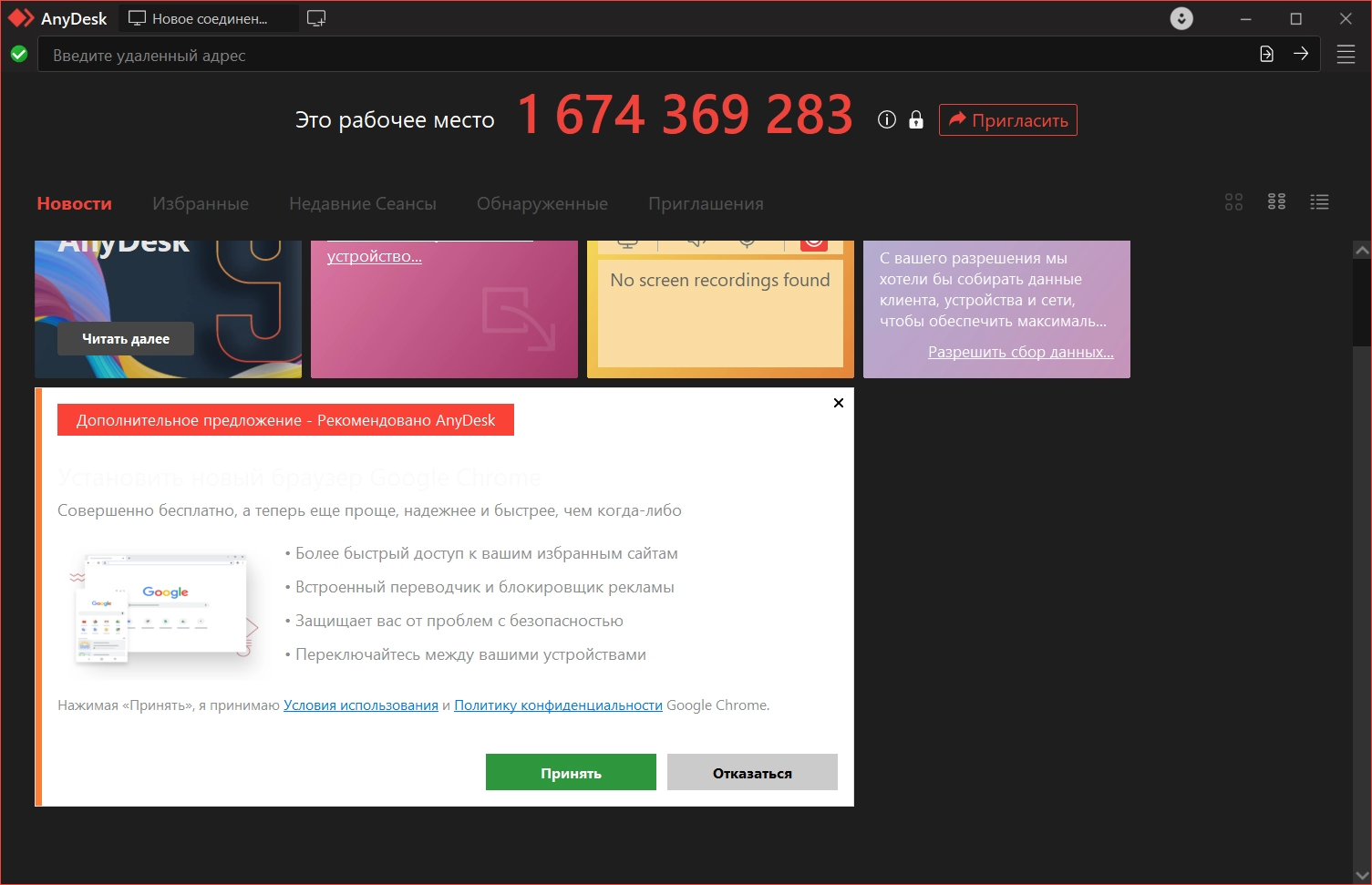The image size is (1372, 885).
Task: Click the Разрешить сбор данных... link
Action: tap(1021, 352)
